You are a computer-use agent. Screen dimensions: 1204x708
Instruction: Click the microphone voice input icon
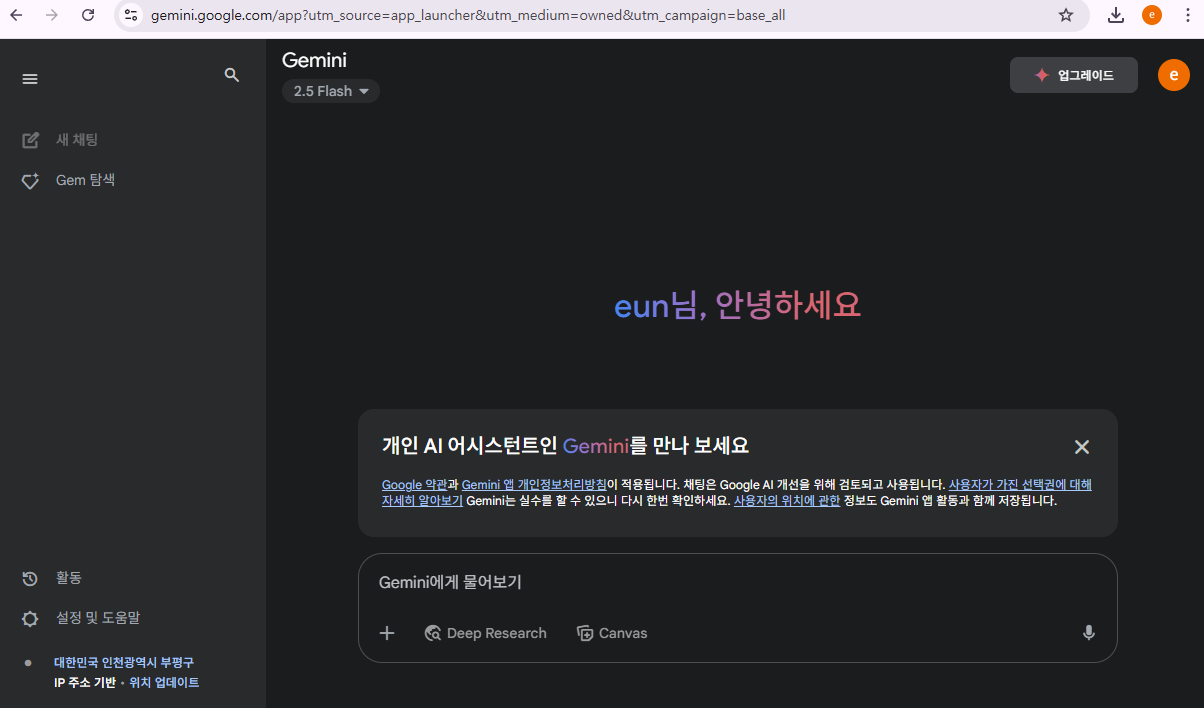pyautogui.click(x=1089, y=633)
